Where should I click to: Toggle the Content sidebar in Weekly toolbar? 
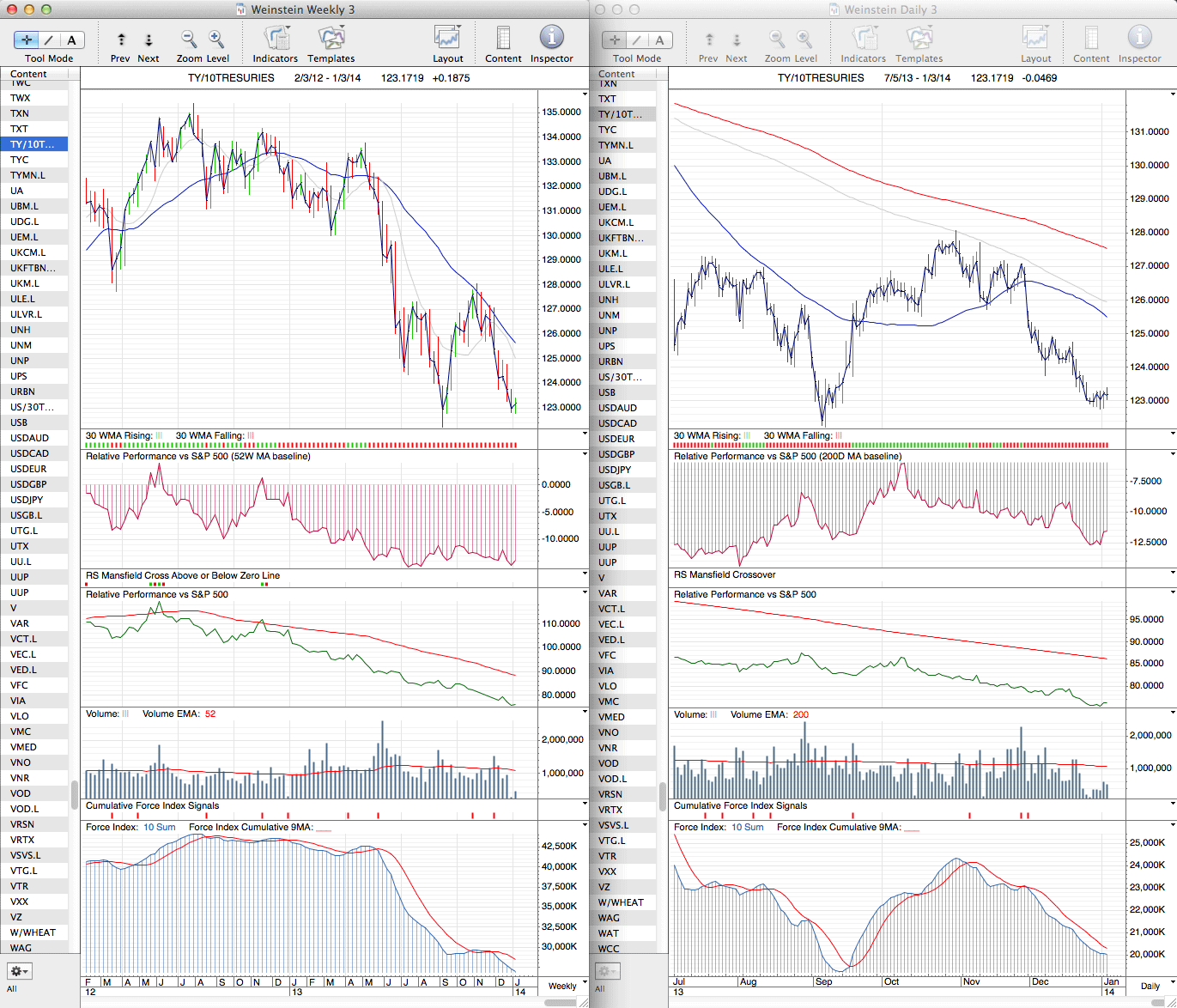[x=503, y=39]
